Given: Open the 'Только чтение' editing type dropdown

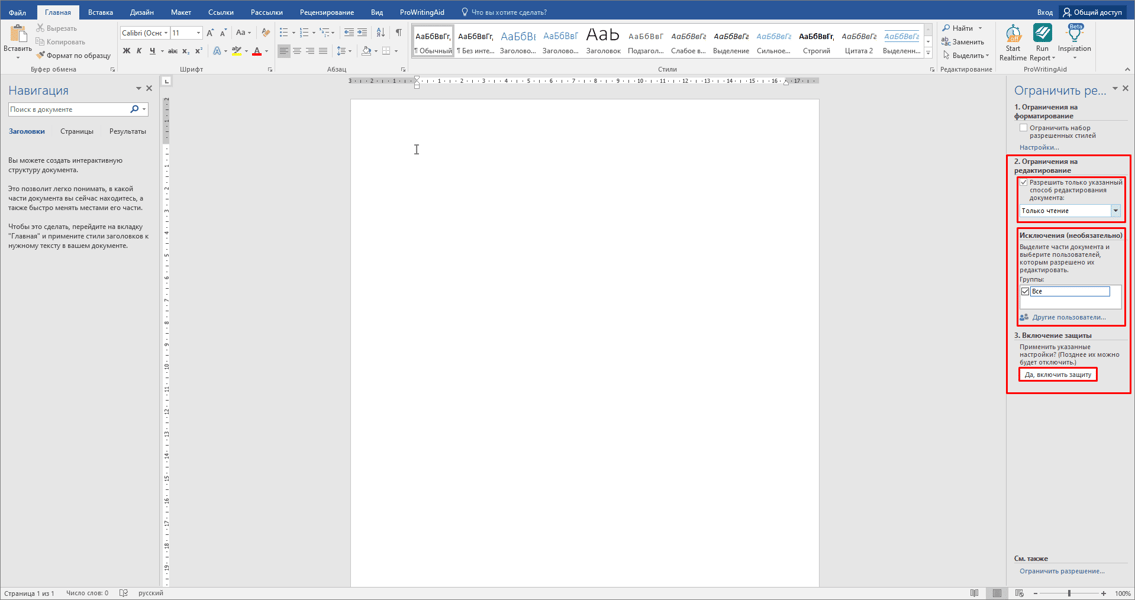Looking at the screenshot, I should 1116,211.
